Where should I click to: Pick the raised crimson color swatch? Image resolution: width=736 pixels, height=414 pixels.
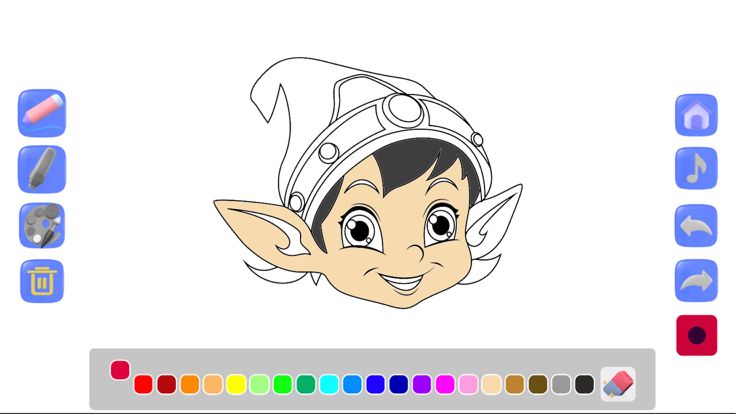point(120,370)
